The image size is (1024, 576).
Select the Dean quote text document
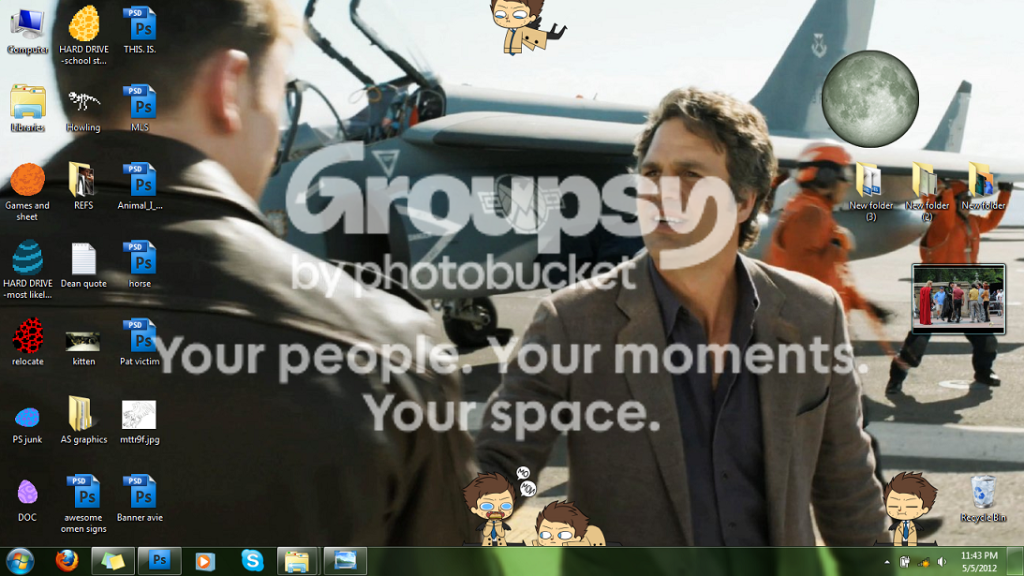pyautogui.click(x=84, y=265)
